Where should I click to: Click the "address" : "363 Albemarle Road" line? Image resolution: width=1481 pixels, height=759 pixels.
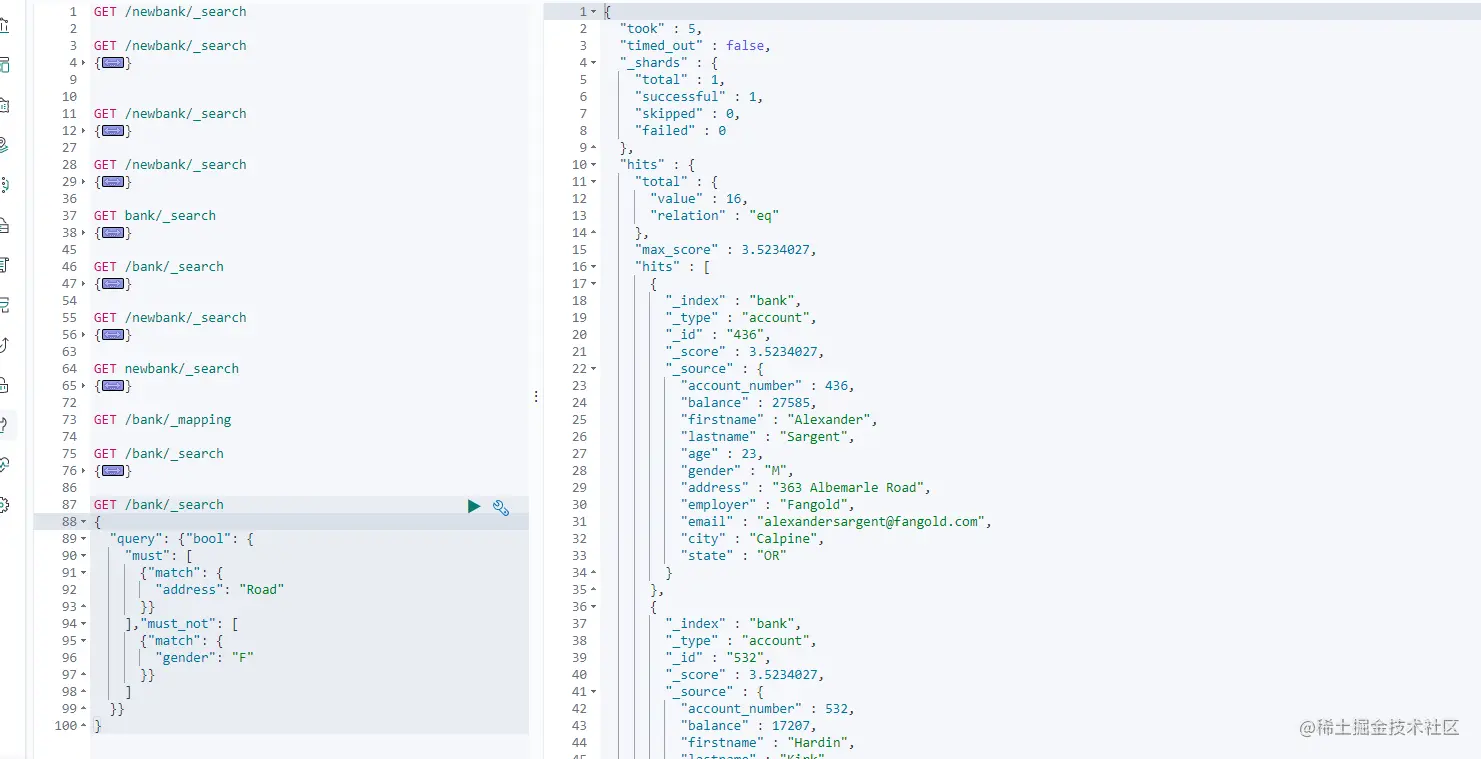[x=806, y=488]
